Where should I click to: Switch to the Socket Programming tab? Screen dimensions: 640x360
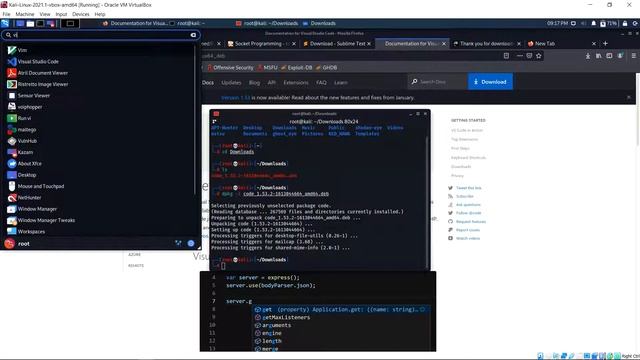coord(262,44)
